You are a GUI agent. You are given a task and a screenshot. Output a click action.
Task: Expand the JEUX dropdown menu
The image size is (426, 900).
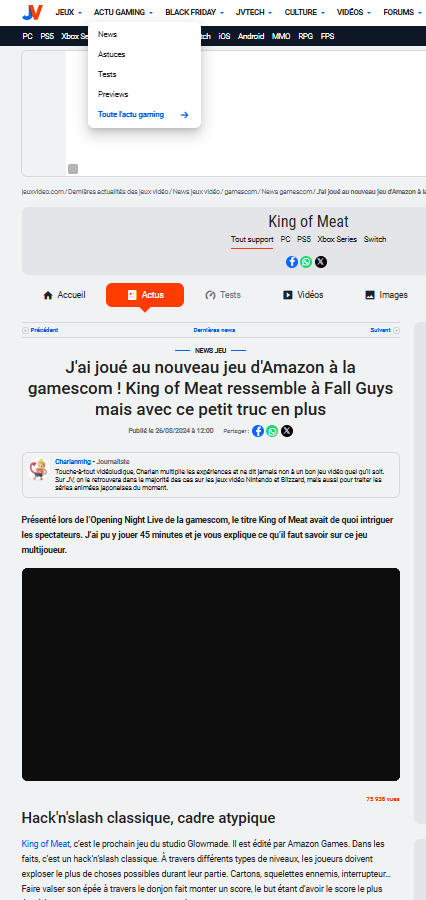pyautogui.click(x=68, y=12)
